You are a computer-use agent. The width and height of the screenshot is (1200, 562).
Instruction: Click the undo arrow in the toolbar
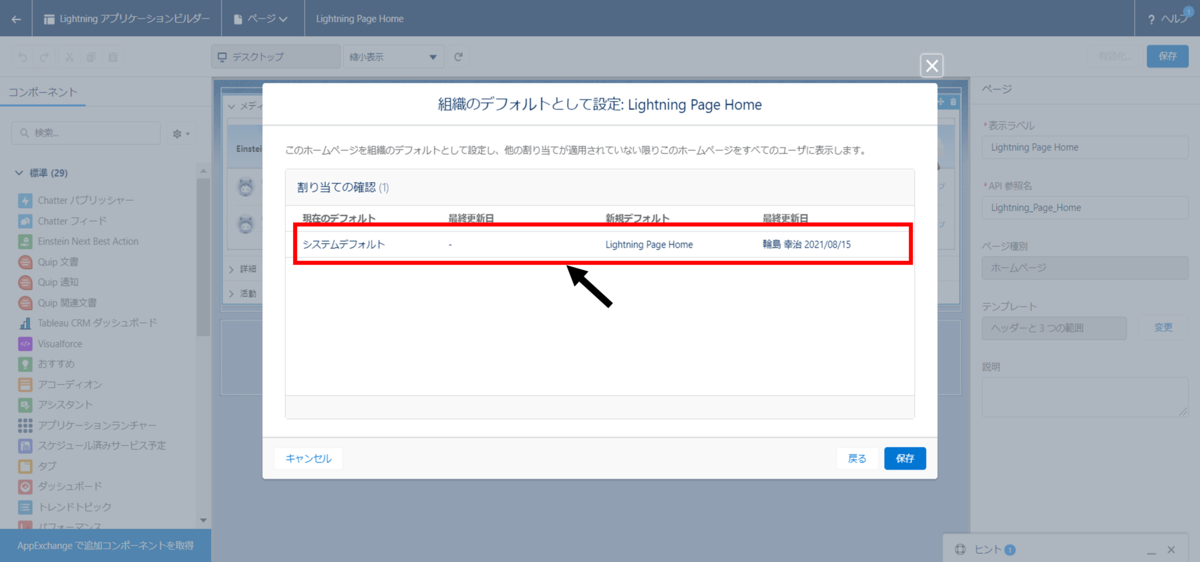pos(23,57)
